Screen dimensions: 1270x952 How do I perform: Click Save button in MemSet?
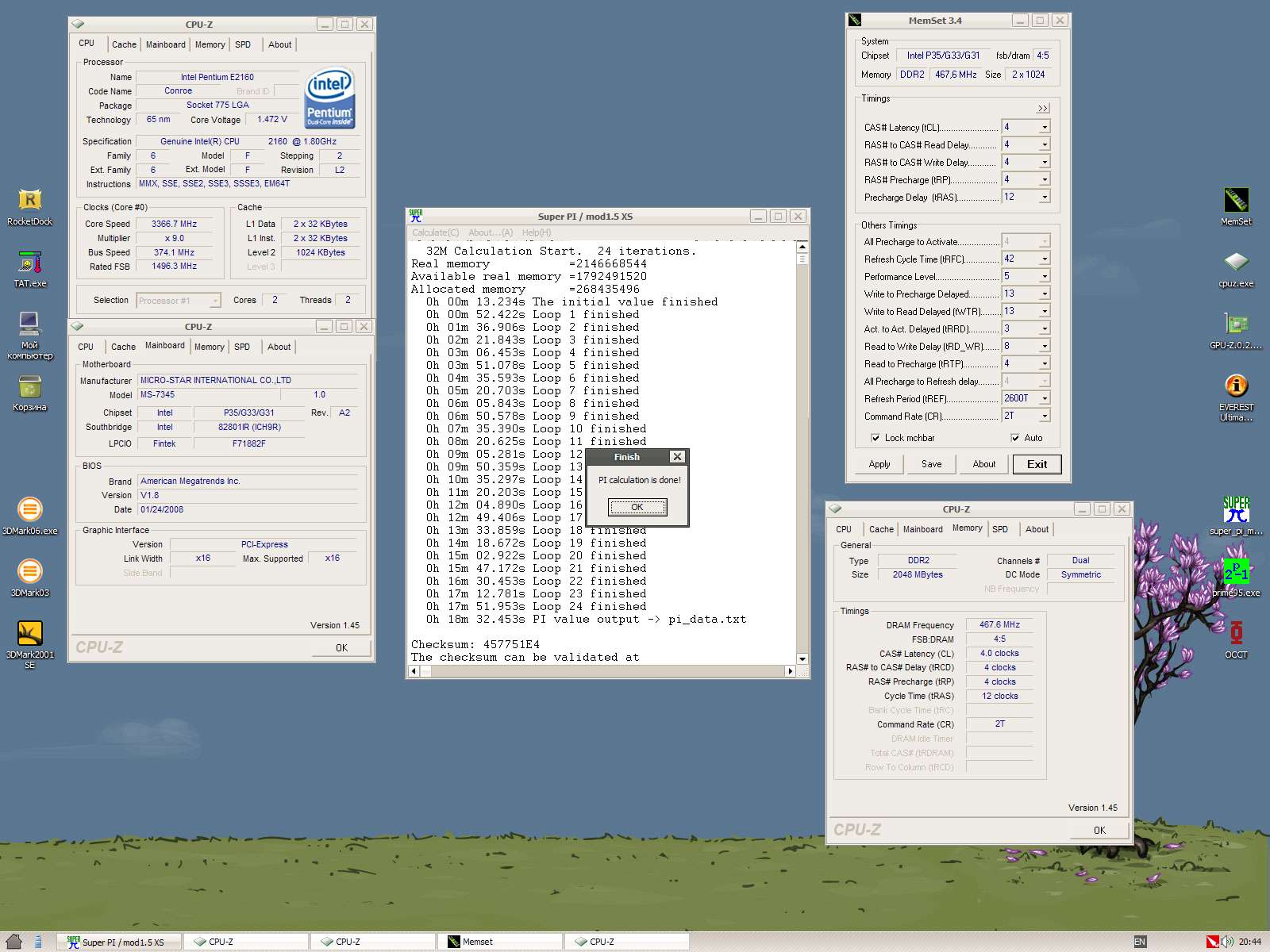(932, 464)
